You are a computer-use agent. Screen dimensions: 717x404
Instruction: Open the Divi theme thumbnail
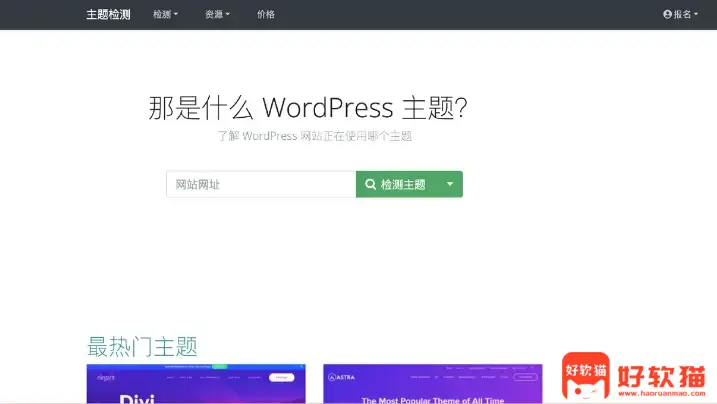tap(196, 384)
